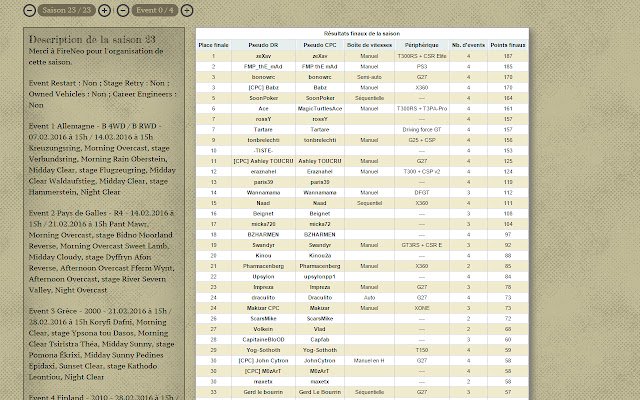Image resolution: width=640 pixels, height=400 pixels.
Task: Go to next season with plus icon
Action: [x=104, y=10]
